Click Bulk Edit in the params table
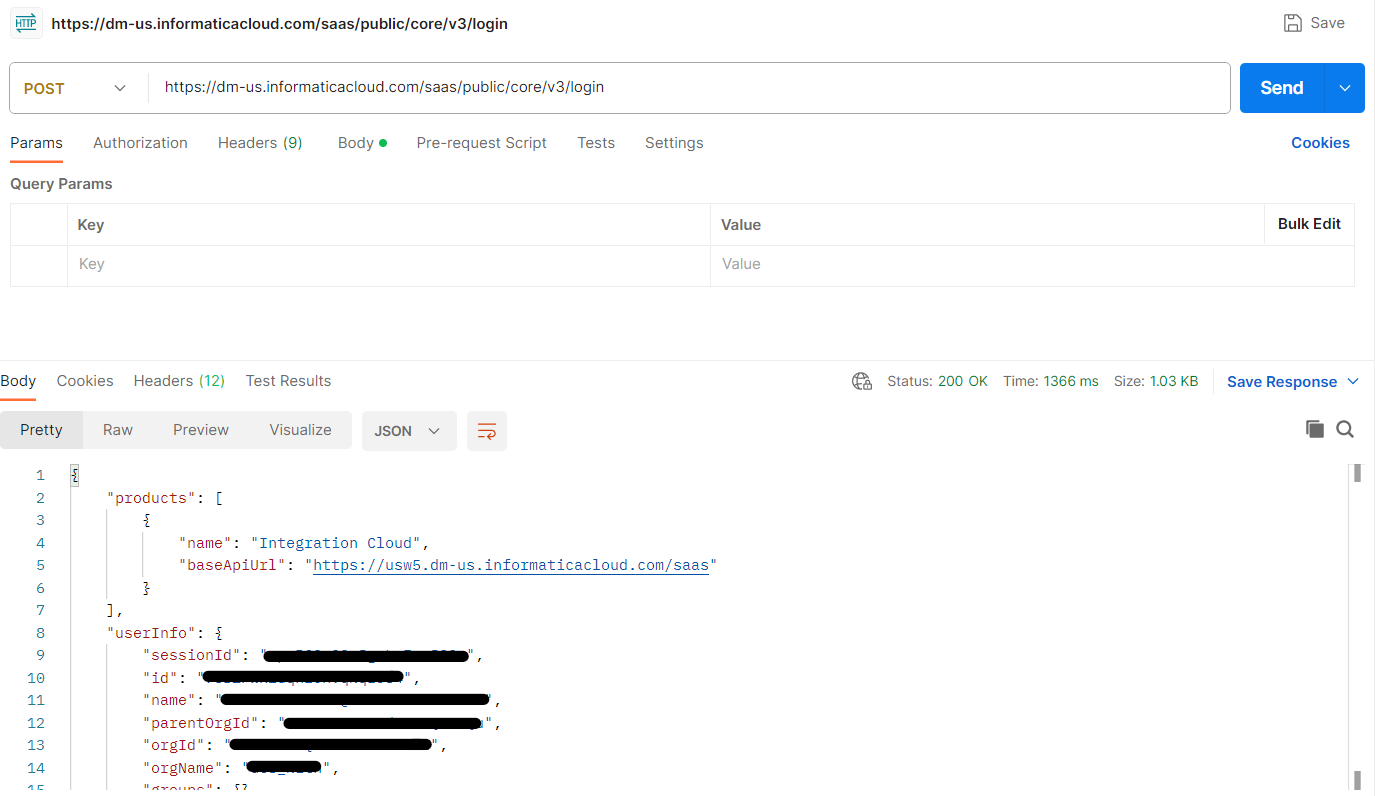 coord(1309,224)
